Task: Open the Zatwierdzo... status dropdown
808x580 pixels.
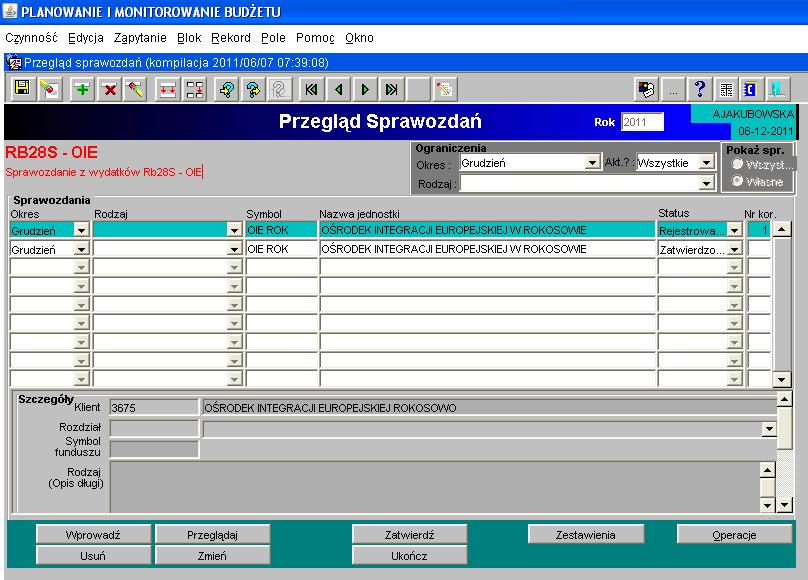Action: pos(734,250)
